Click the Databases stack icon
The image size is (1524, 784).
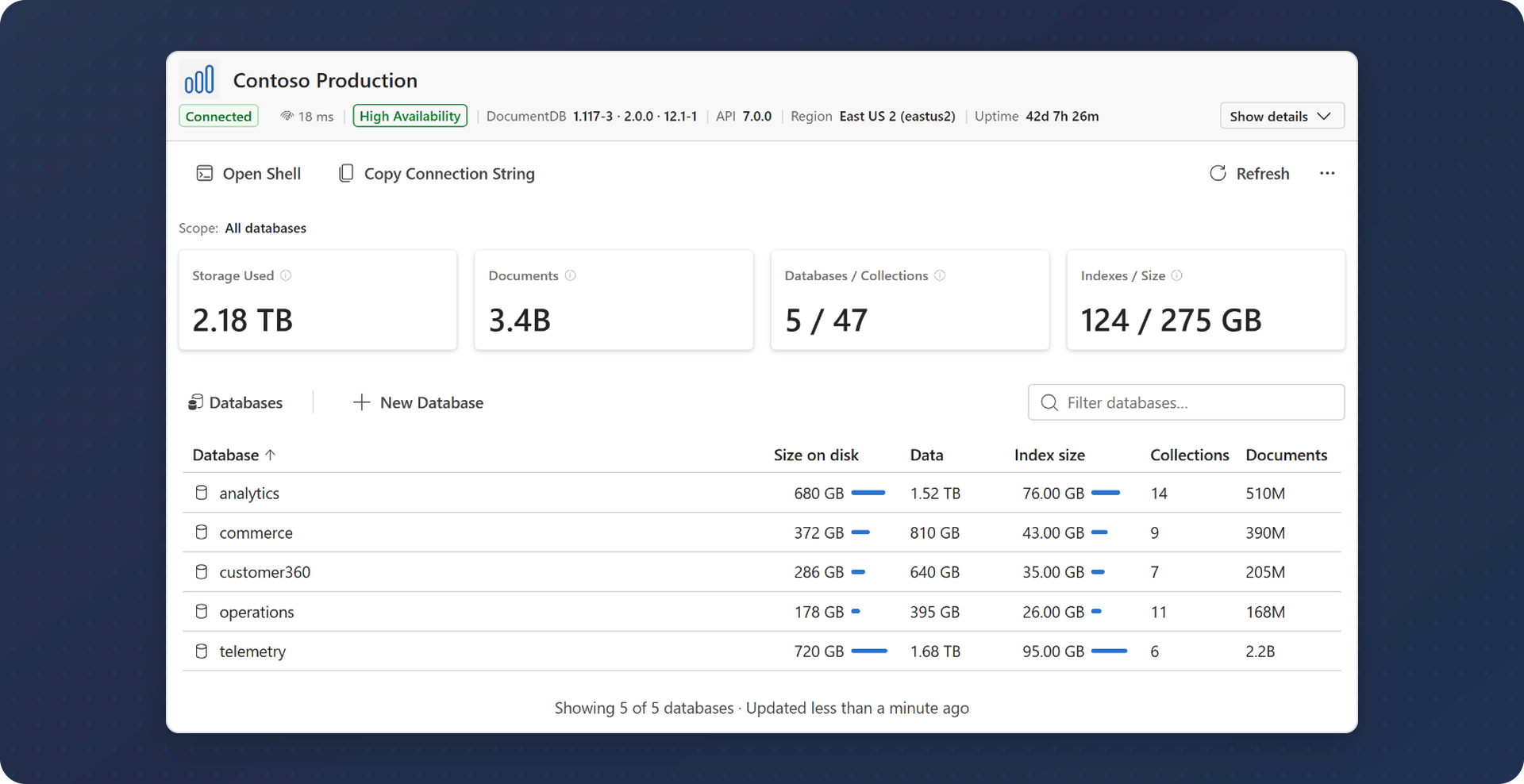tap(195, 402)
